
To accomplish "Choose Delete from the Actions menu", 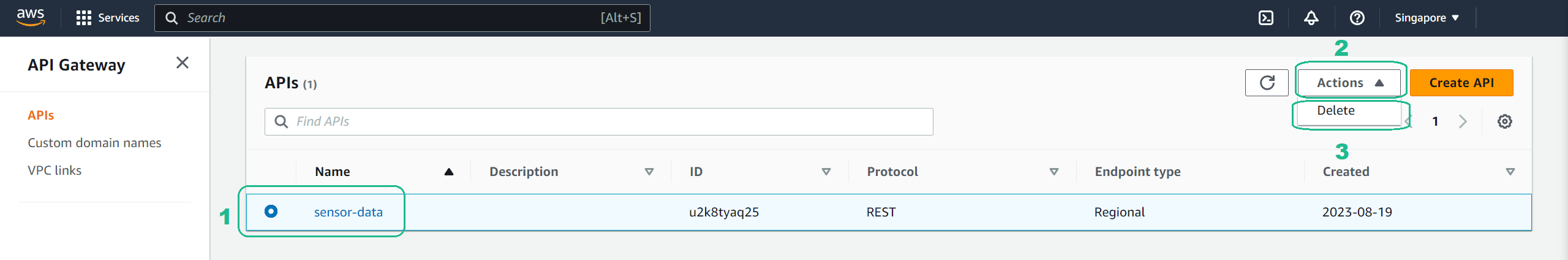I will [1336, 110].
